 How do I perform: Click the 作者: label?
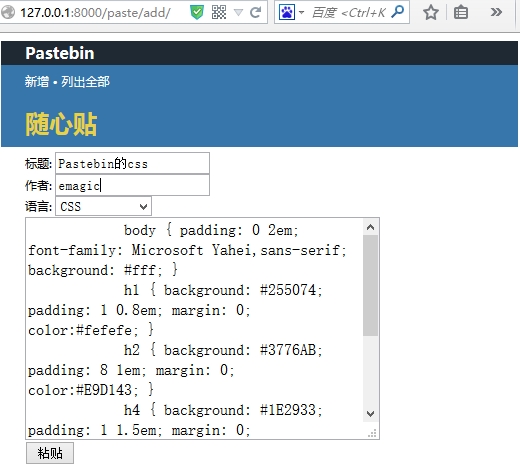(38, 186)
